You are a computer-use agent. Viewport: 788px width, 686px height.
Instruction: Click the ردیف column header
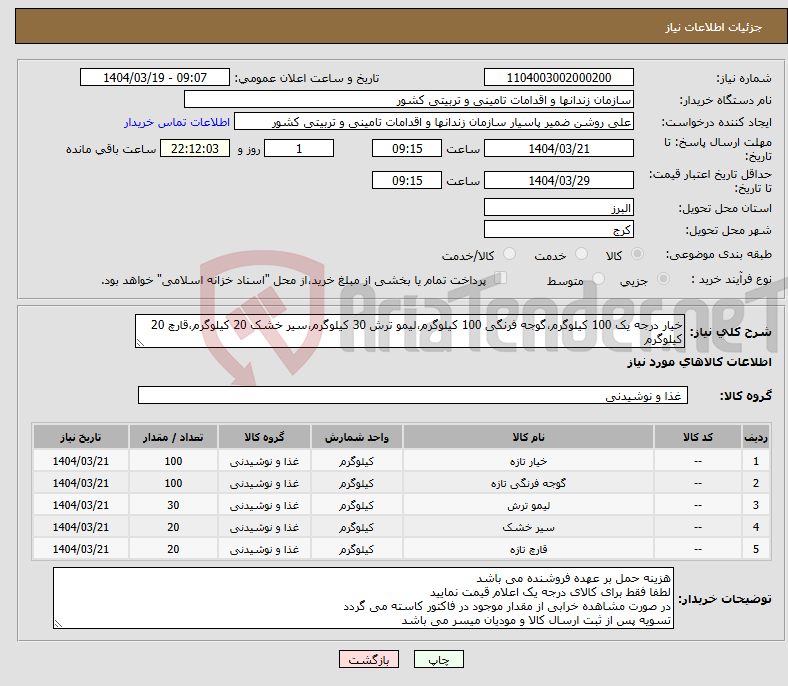click(755, 437)
